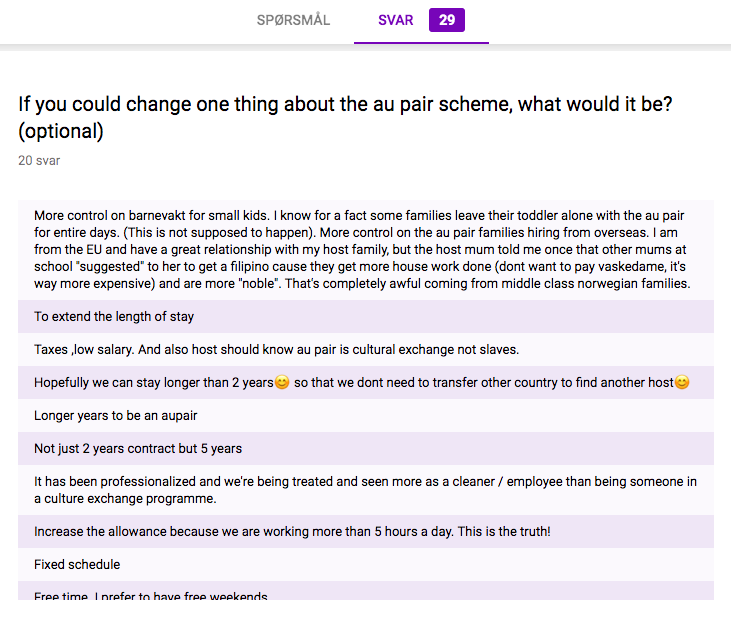Select the "To extend the length of stay" answer
This screenshot has width=731, height=640.
point(114,317)
